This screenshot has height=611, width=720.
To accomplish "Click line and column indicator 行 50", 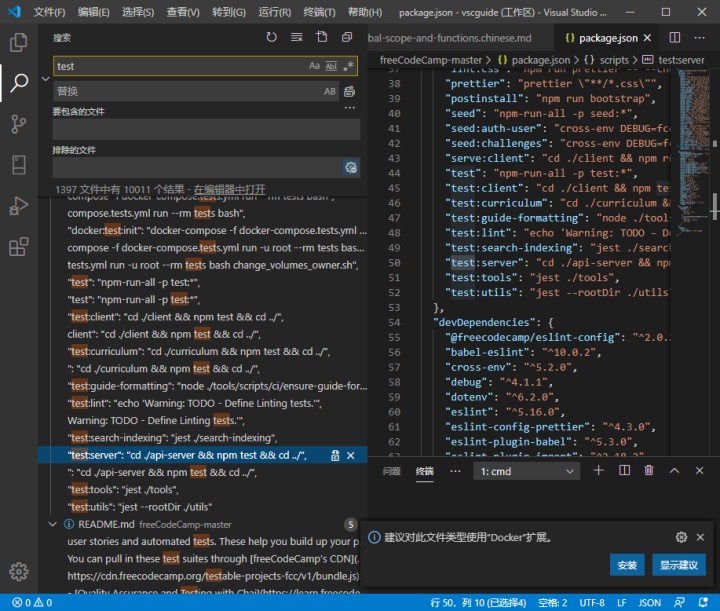I will point(478,603).
